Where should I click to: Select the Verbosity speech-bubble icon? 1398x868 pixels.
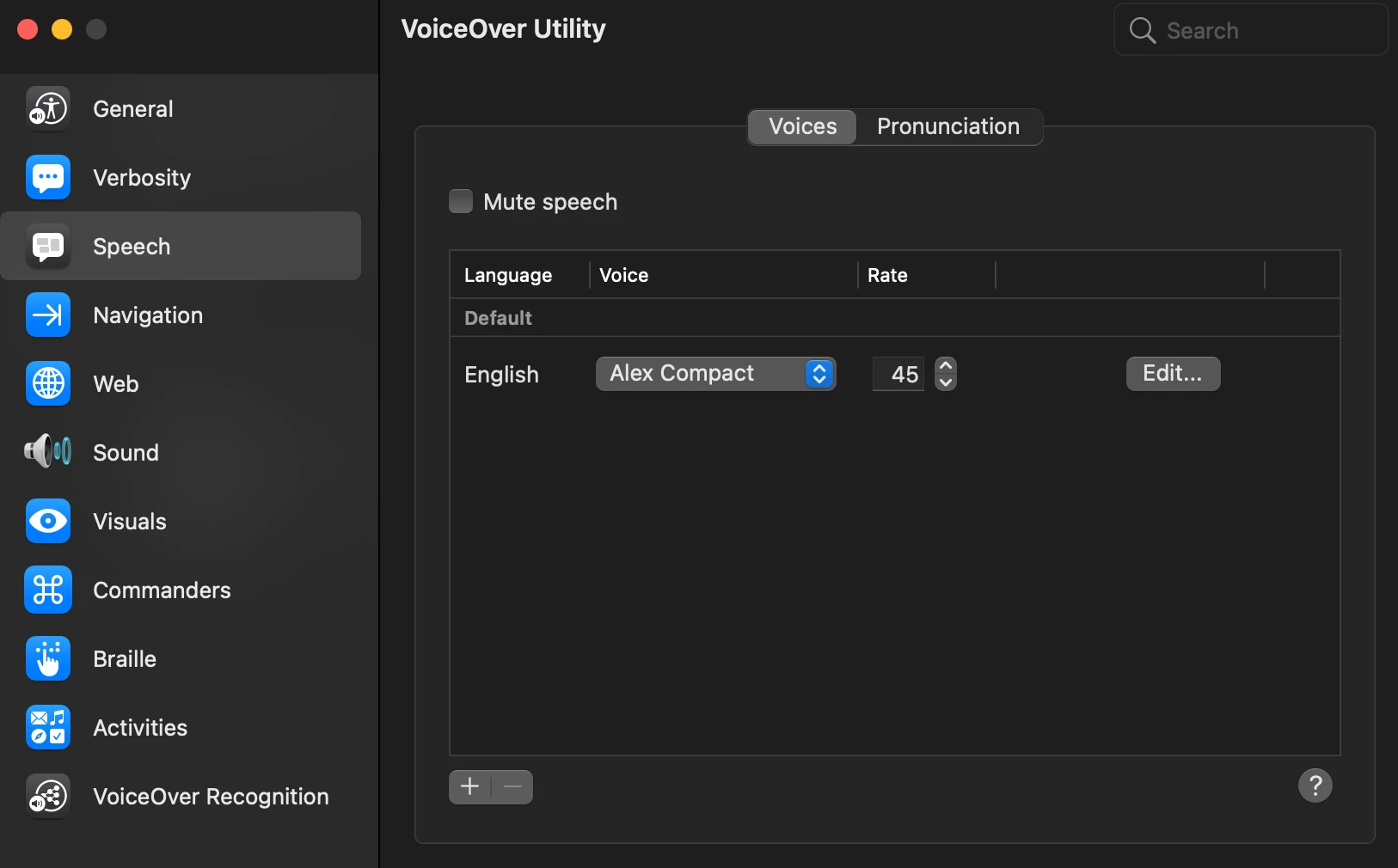coord(48,178)
